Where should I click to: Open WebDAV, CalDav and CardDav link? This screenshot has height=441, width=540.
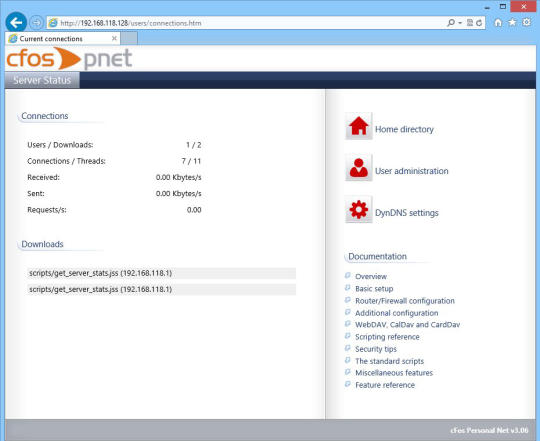(407, 325)
